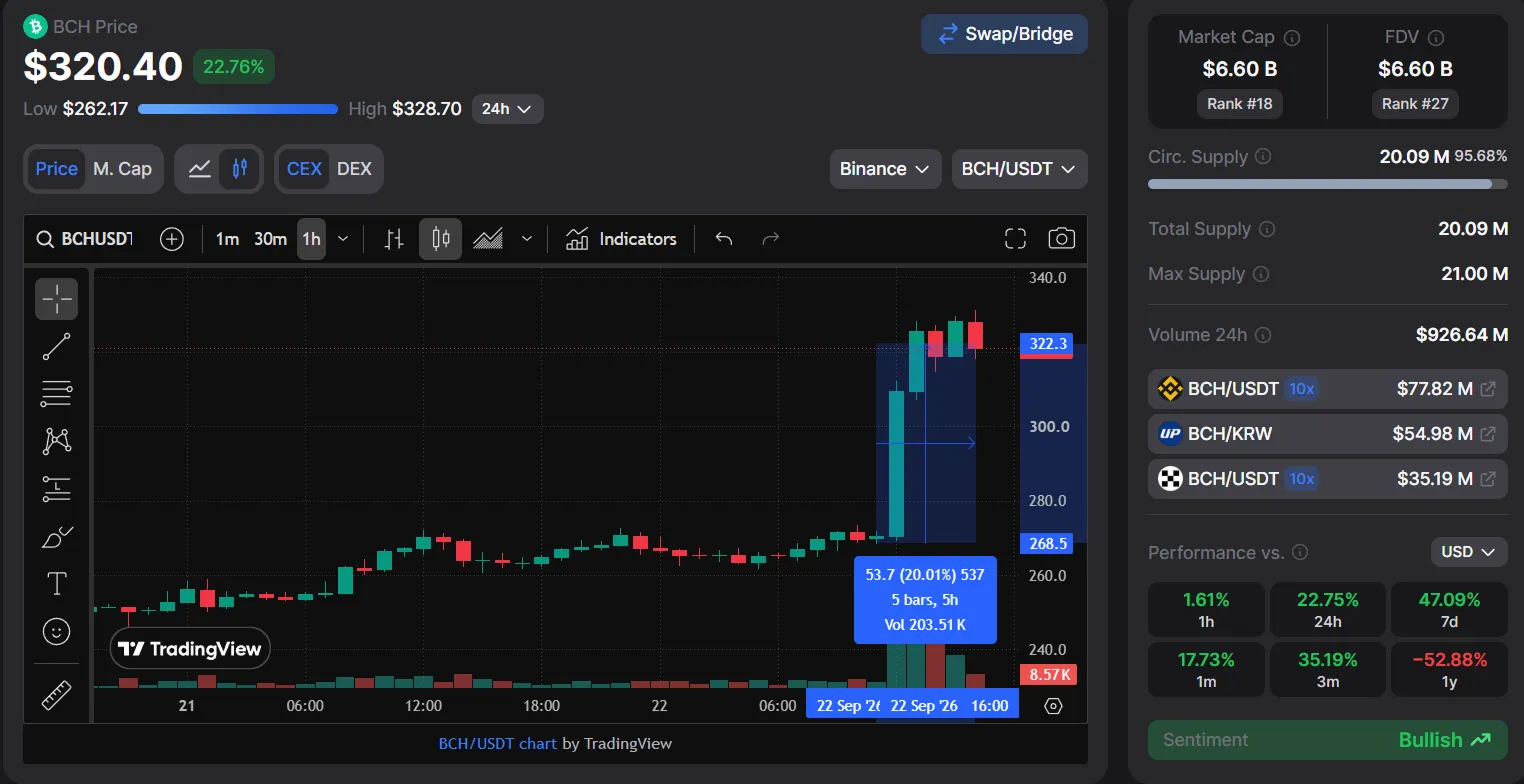Open chart axis settings gear icon
The width and height of the screenshot is (1524, 784).
tap(1053, 706)
